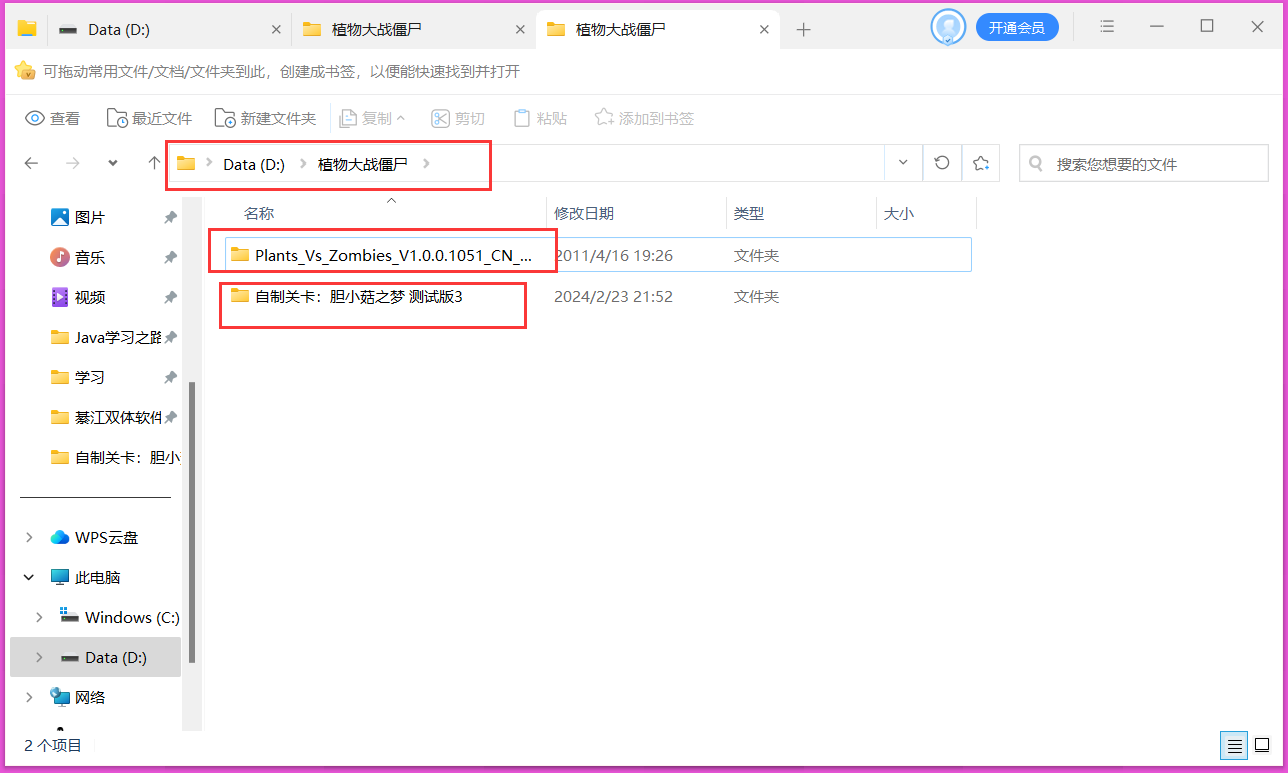Sort by the 类型 column header

pyautogui.click(x=749, y=213)
